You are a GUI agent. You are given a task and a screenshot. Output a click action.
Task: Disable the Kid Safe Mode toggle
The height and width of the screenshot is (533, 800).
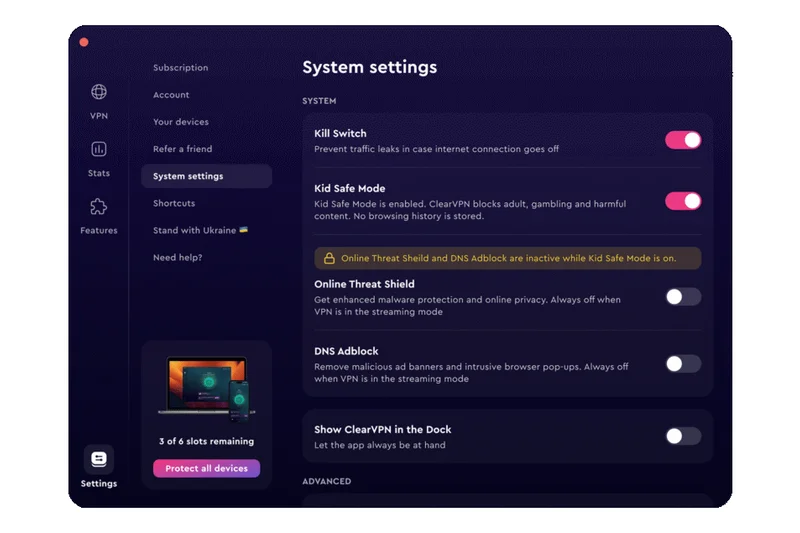[x=683, y=201]
